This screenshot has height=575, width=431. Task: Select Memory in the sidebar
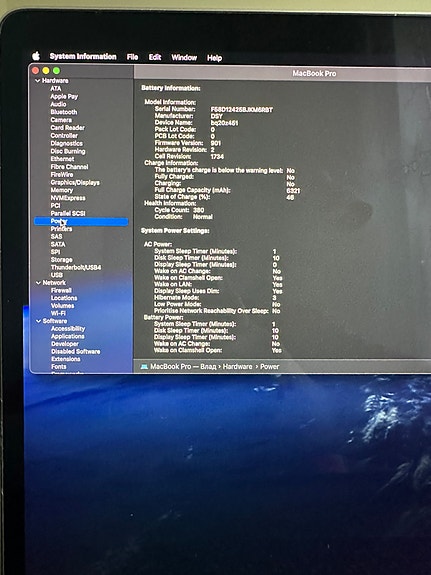tap(62, 190)
